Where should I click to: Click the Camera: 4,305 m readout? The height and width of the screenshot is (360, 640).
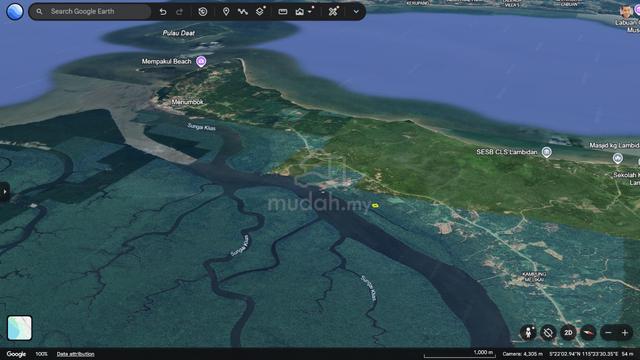[522, 354]
